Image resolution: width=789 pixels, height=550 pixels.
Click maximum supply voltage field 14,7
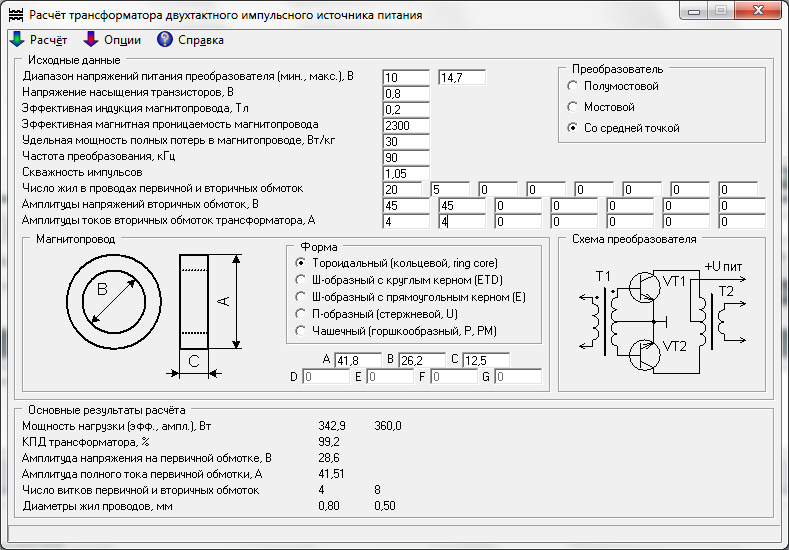coord(462,77)
